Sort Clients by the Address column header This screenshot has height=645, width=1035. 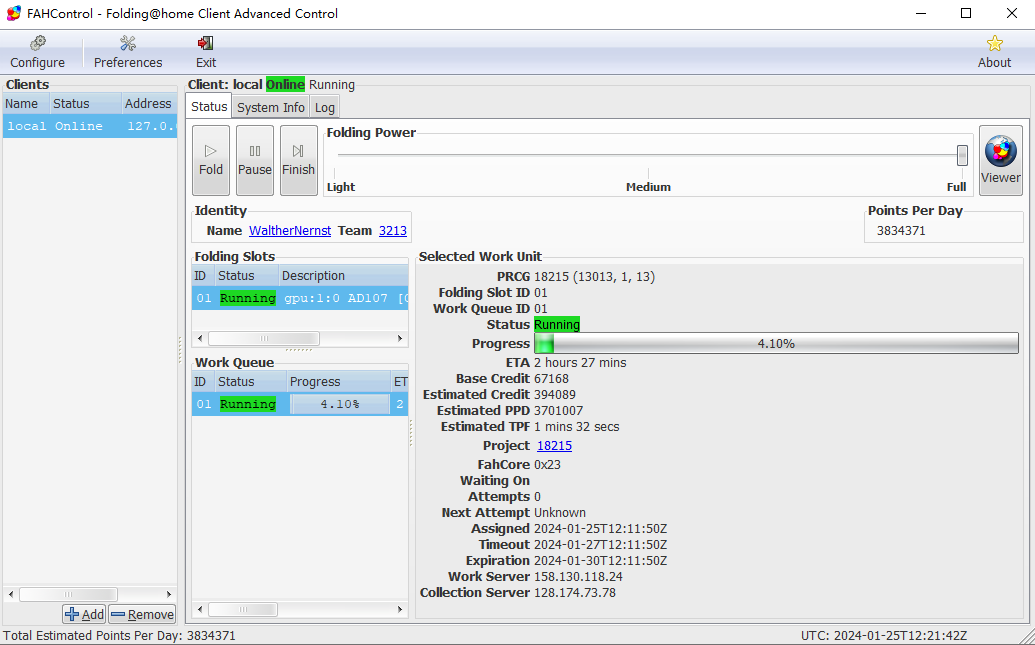tap(149, 104)
